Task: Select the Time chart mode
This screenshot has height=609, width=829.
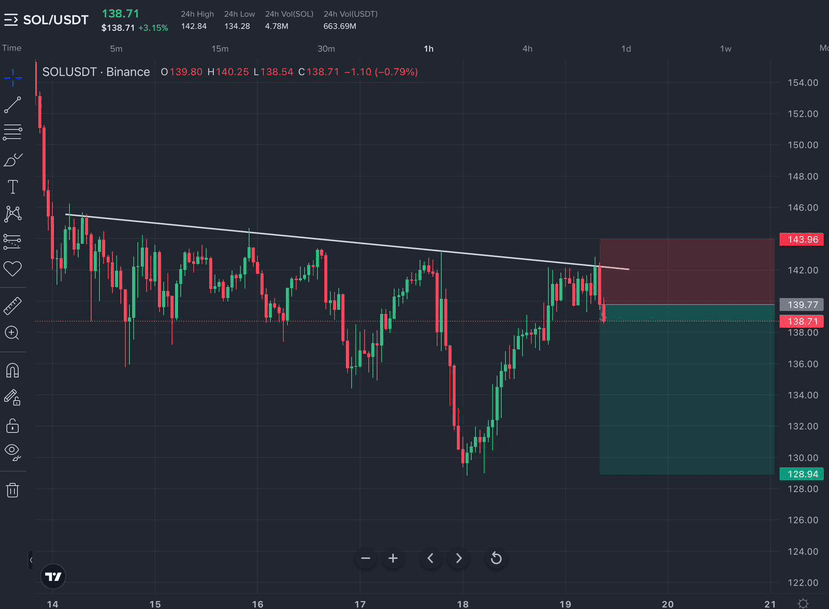Action: point(12,48)
